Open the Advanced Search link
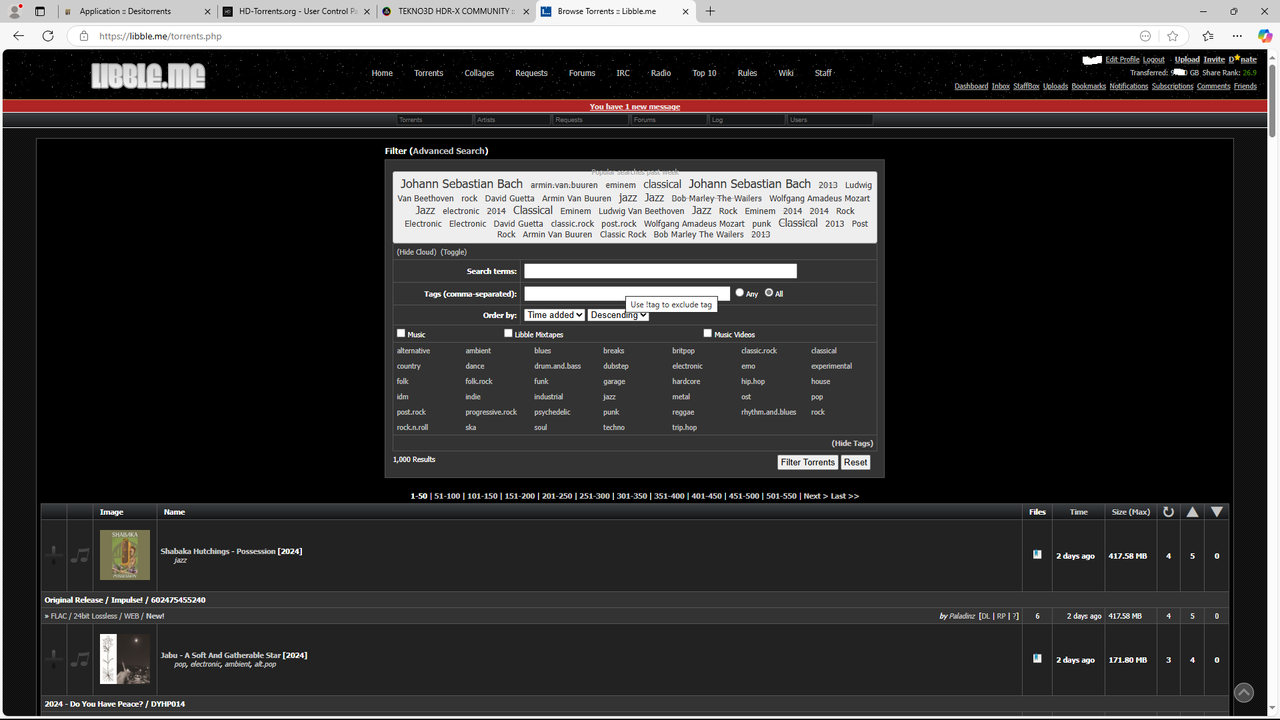This screenshot has height=720, width=1280. pos(449,151)
